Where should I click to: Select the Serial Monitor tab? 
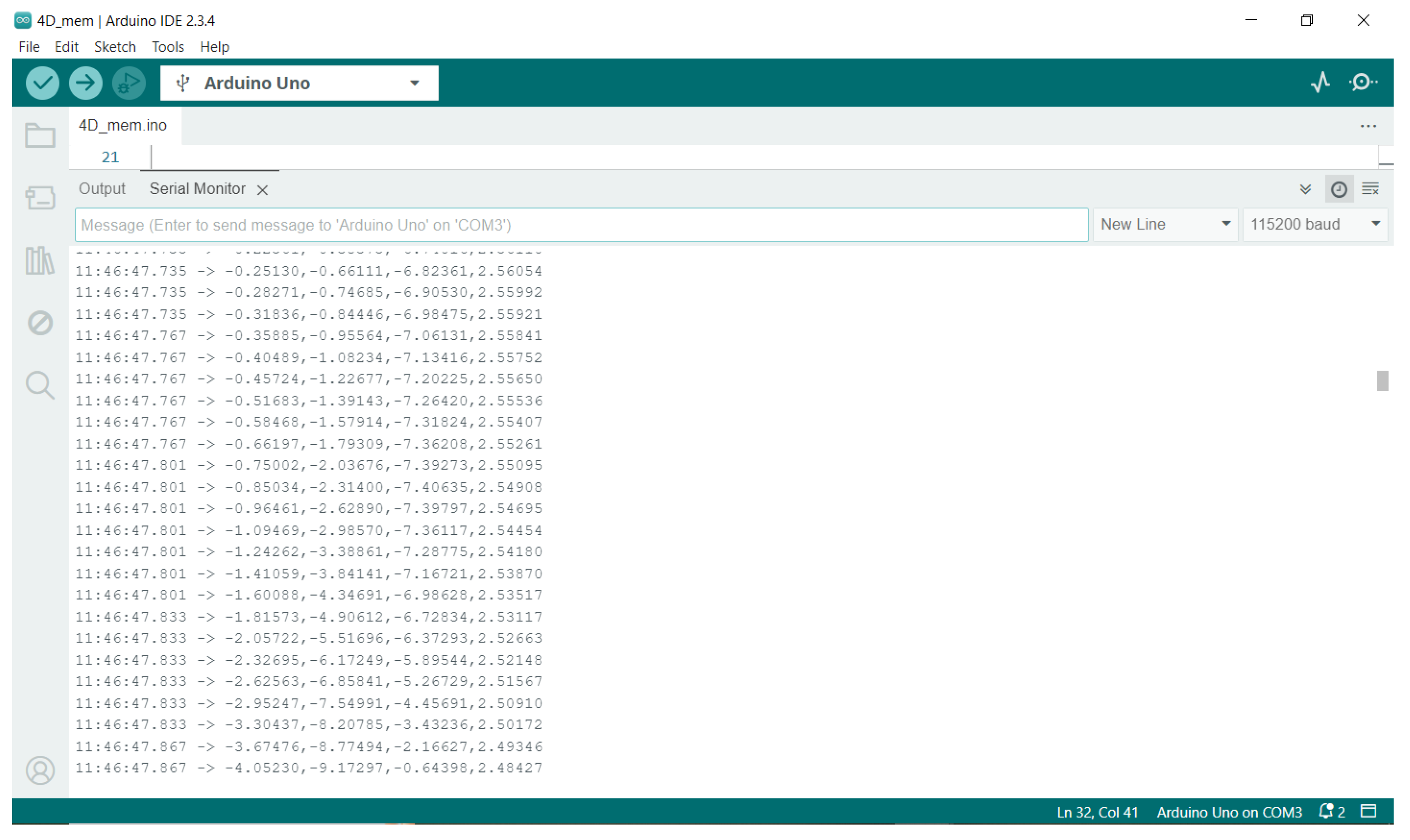(197, 188)
